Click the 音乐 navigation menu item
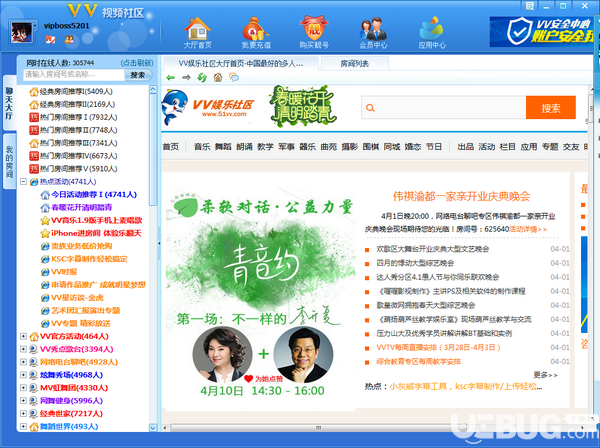This screenshot has height=448, width=600. [202, 147]
